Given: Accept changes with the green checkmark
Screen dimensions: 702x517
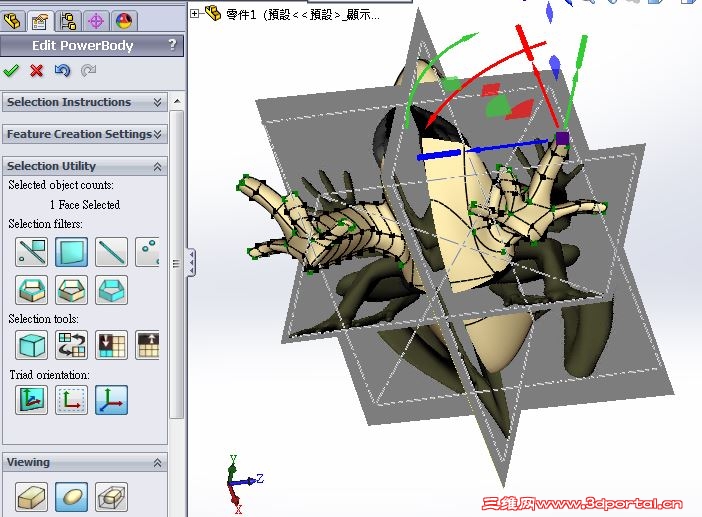Looking at the screenshot, I should [11, 70].
